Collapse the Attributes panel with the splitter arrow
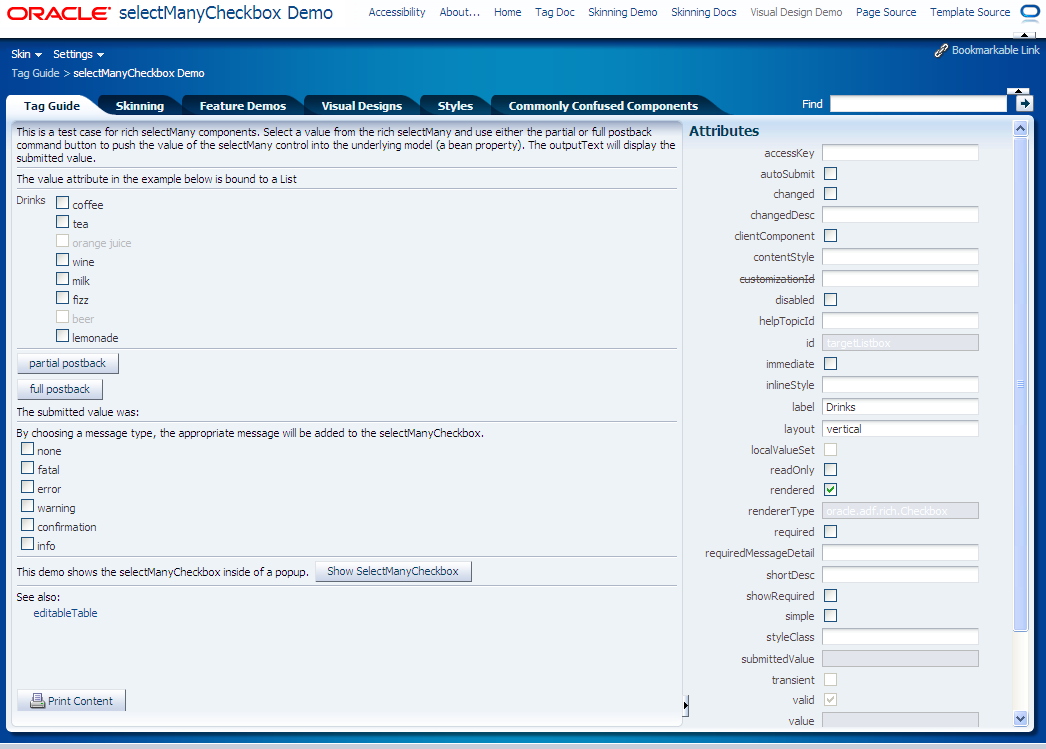The width and height of the screenshot is (1046, 749). (686, 705)
